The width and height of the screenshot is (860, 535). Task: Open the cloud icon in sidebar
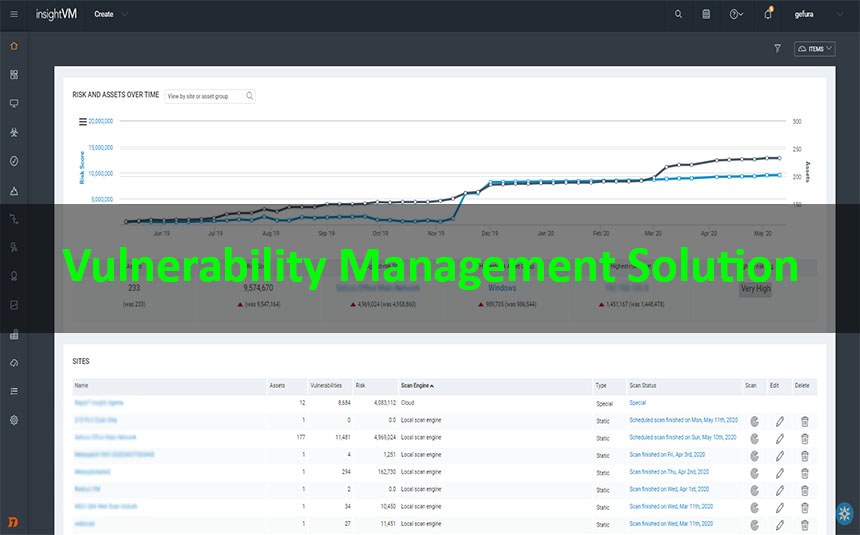point(14,363)
